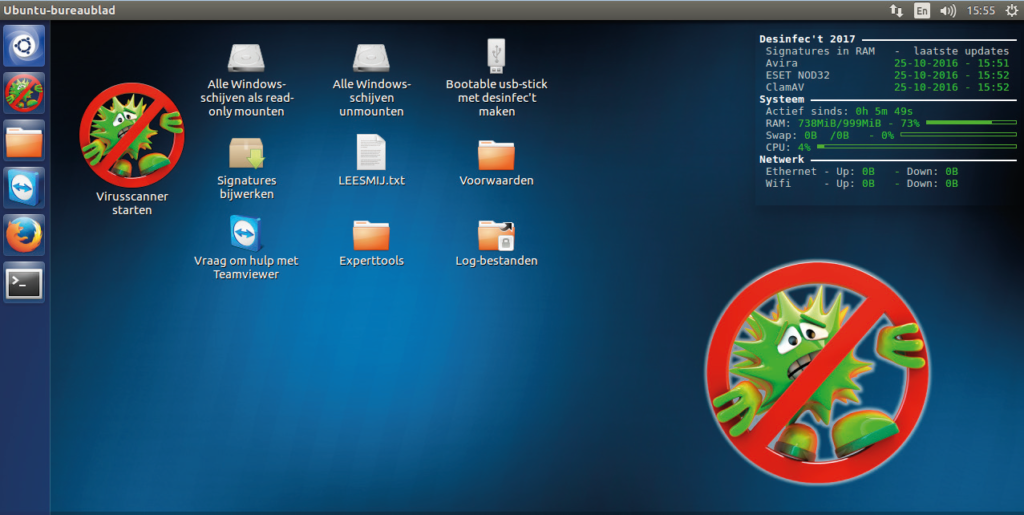Click the Systeem section heading
The image size is (1024, 515).
pyautogui.click(x=782, y=99)
